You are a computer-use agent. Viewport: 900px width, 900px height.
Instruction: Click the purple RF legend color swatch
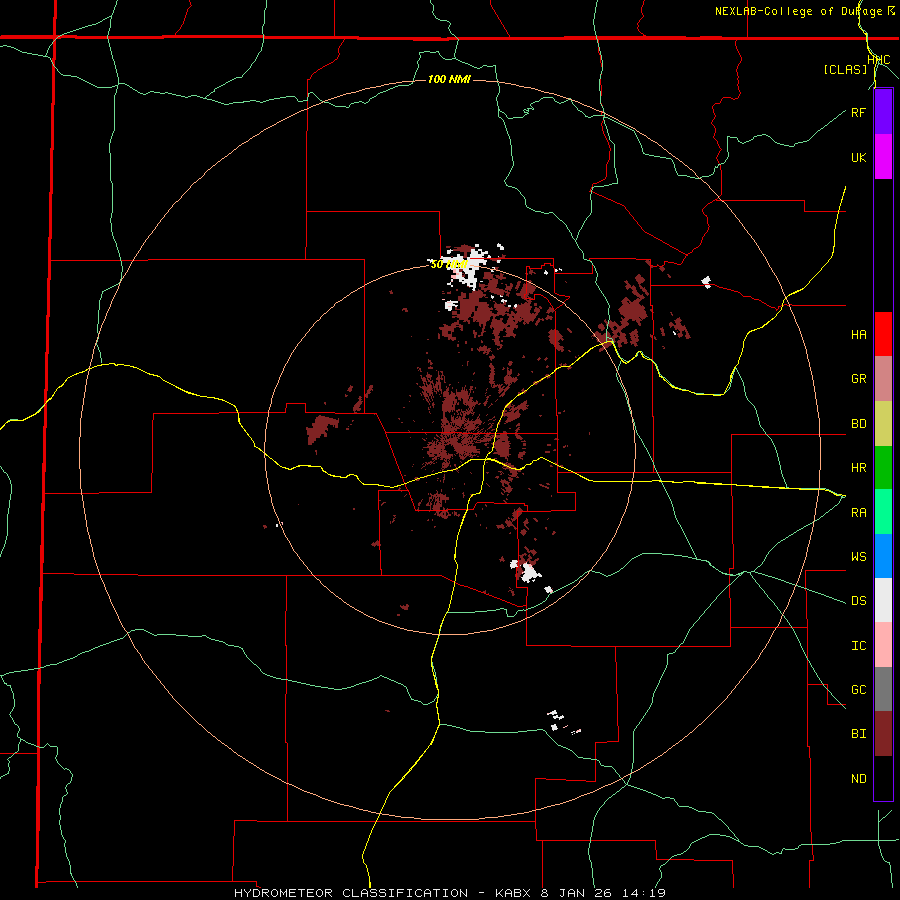pyautogui.click(x=883, y=112)
